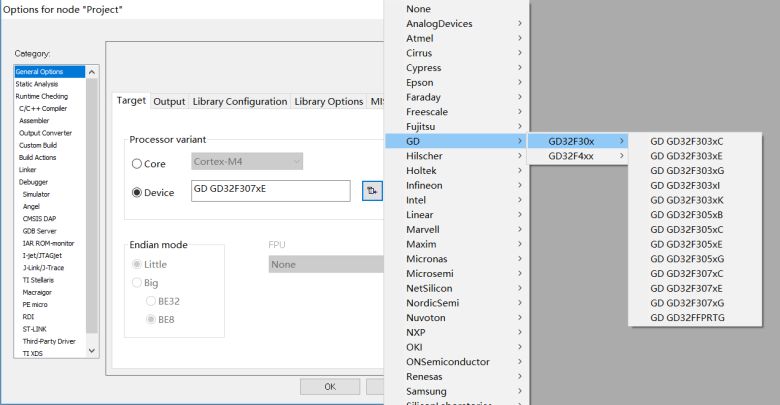Image resolution: width=780 pixels, height=405 pixels.
Task: Open the Library Options tab
Action: (329, 101)
